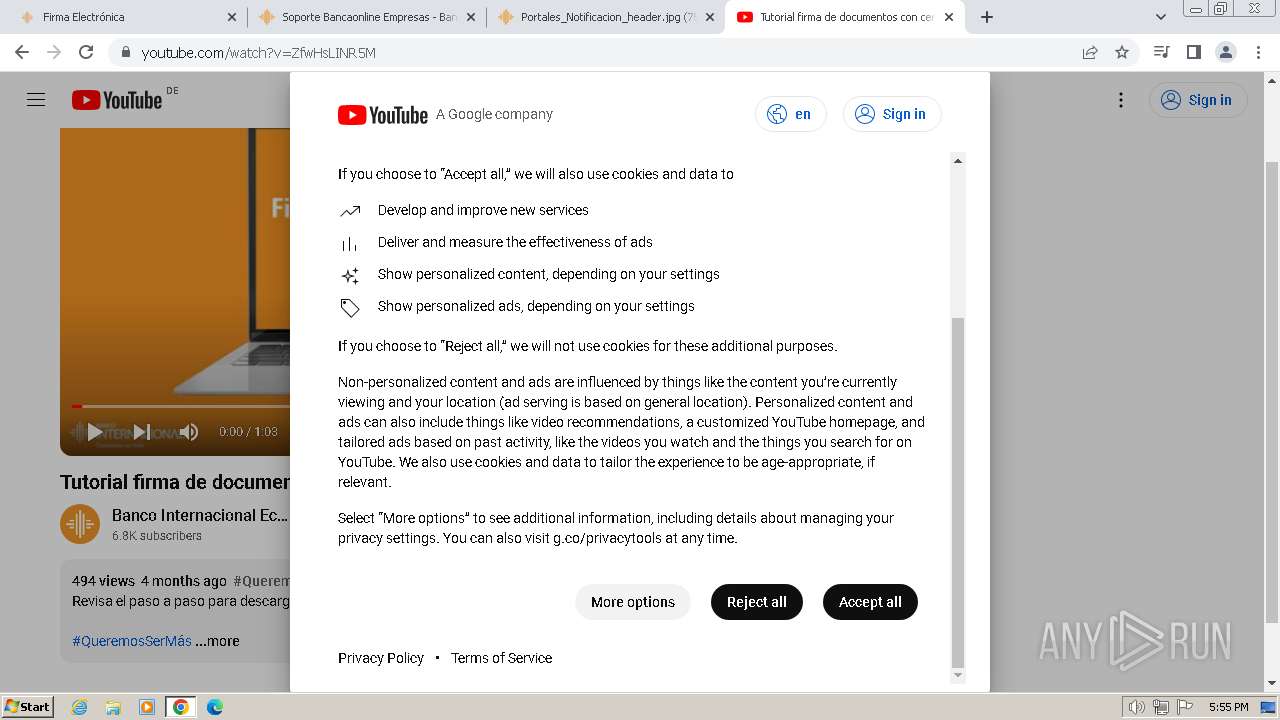Image resolution: width=1280 pixels, height=720 pixels.
Task: Open the Privacy Policy link
Action: pyautogui.click(x=381, y=658)
